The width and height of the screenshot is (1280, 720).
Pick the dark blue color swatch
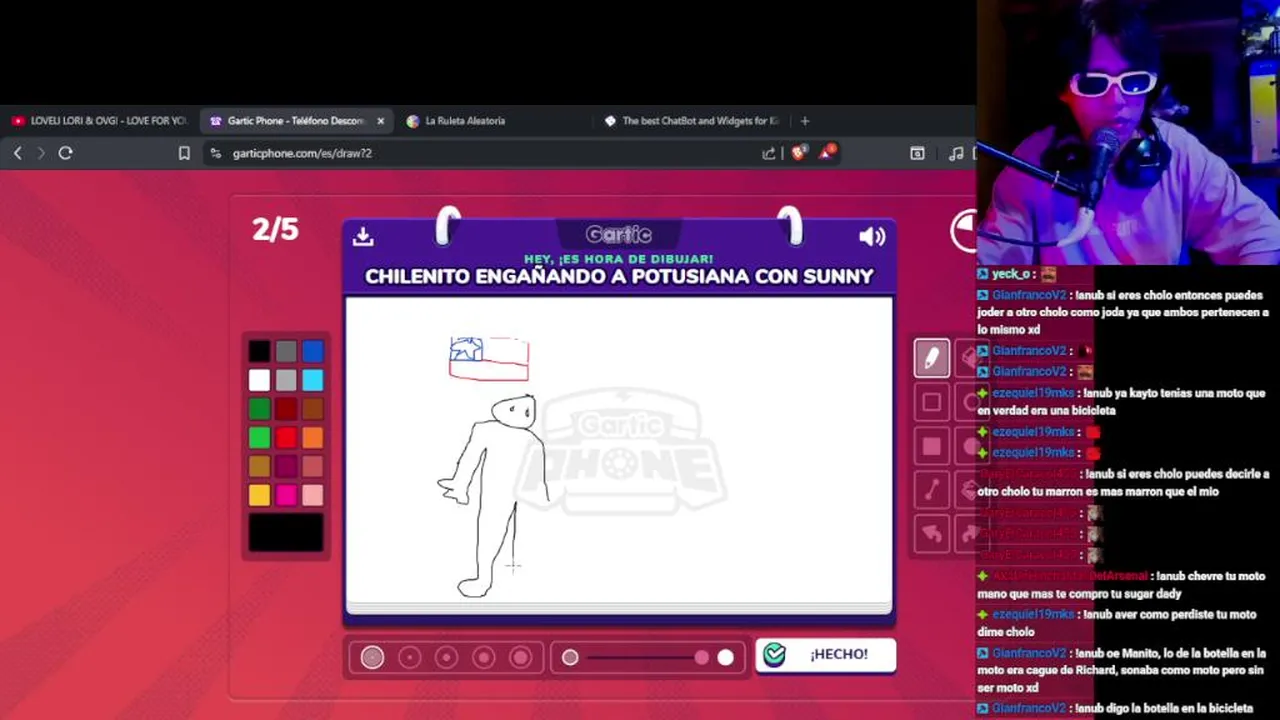coord(313,351)
